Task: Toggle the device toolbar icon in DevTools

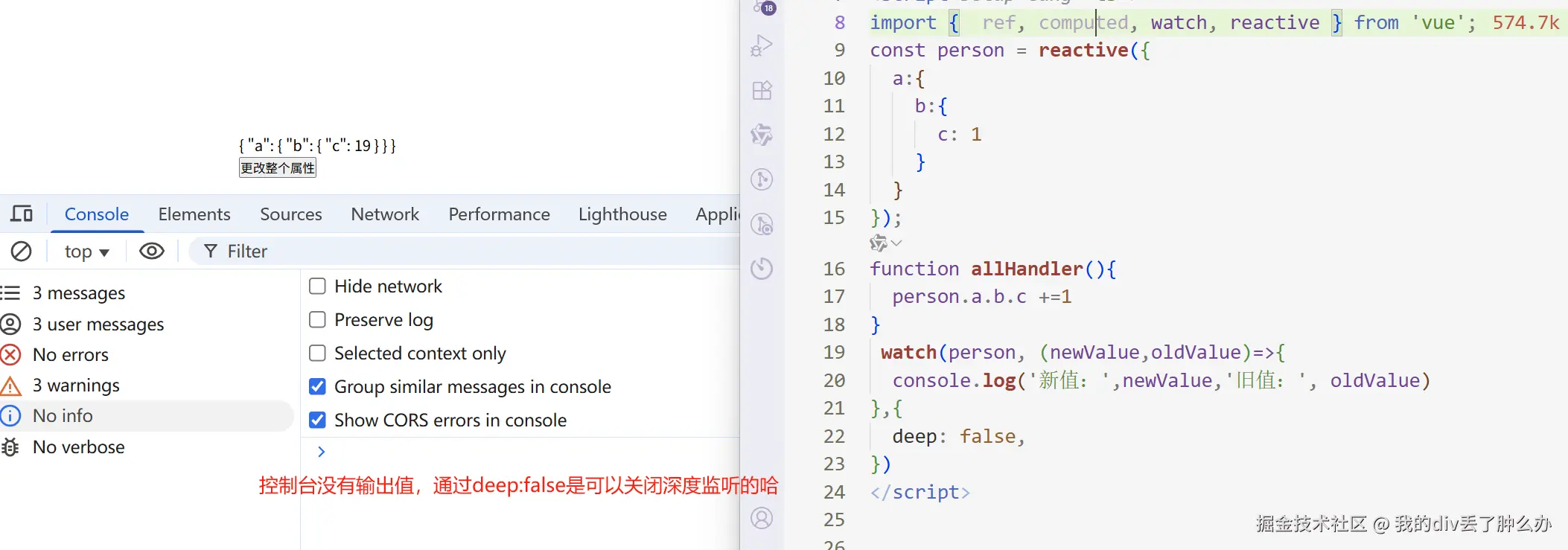Action: [22, 214]
